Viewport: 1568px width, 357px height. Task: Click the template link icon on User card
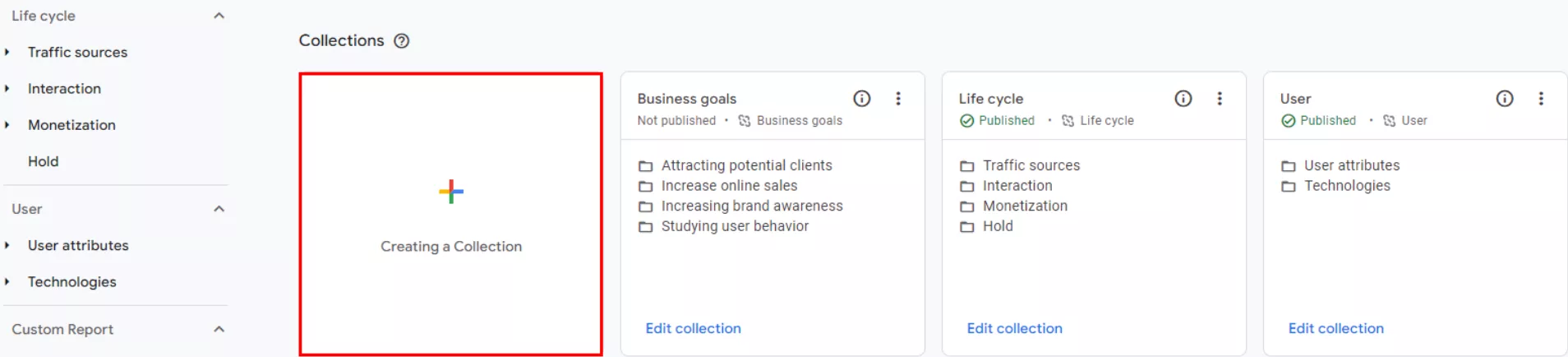pyautogui.click(x=1389, y=121)
